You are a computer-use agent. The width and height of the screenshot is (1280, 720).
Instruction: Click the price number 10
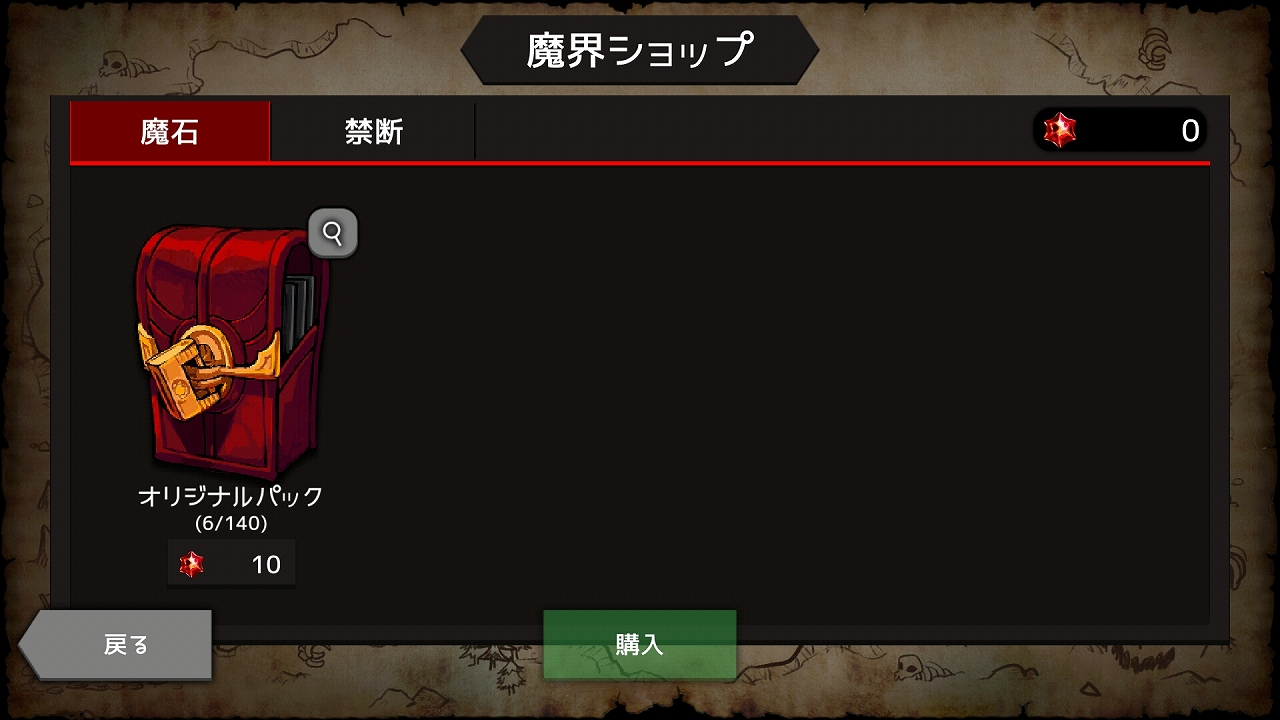tap(266, 565)
